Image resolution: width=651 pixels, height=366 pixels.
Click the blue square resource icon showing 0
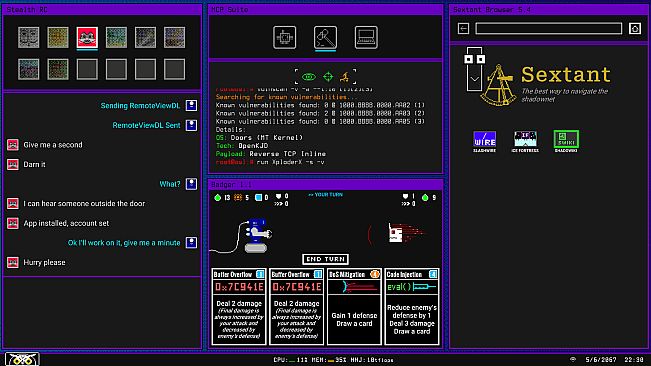point(258,198)
